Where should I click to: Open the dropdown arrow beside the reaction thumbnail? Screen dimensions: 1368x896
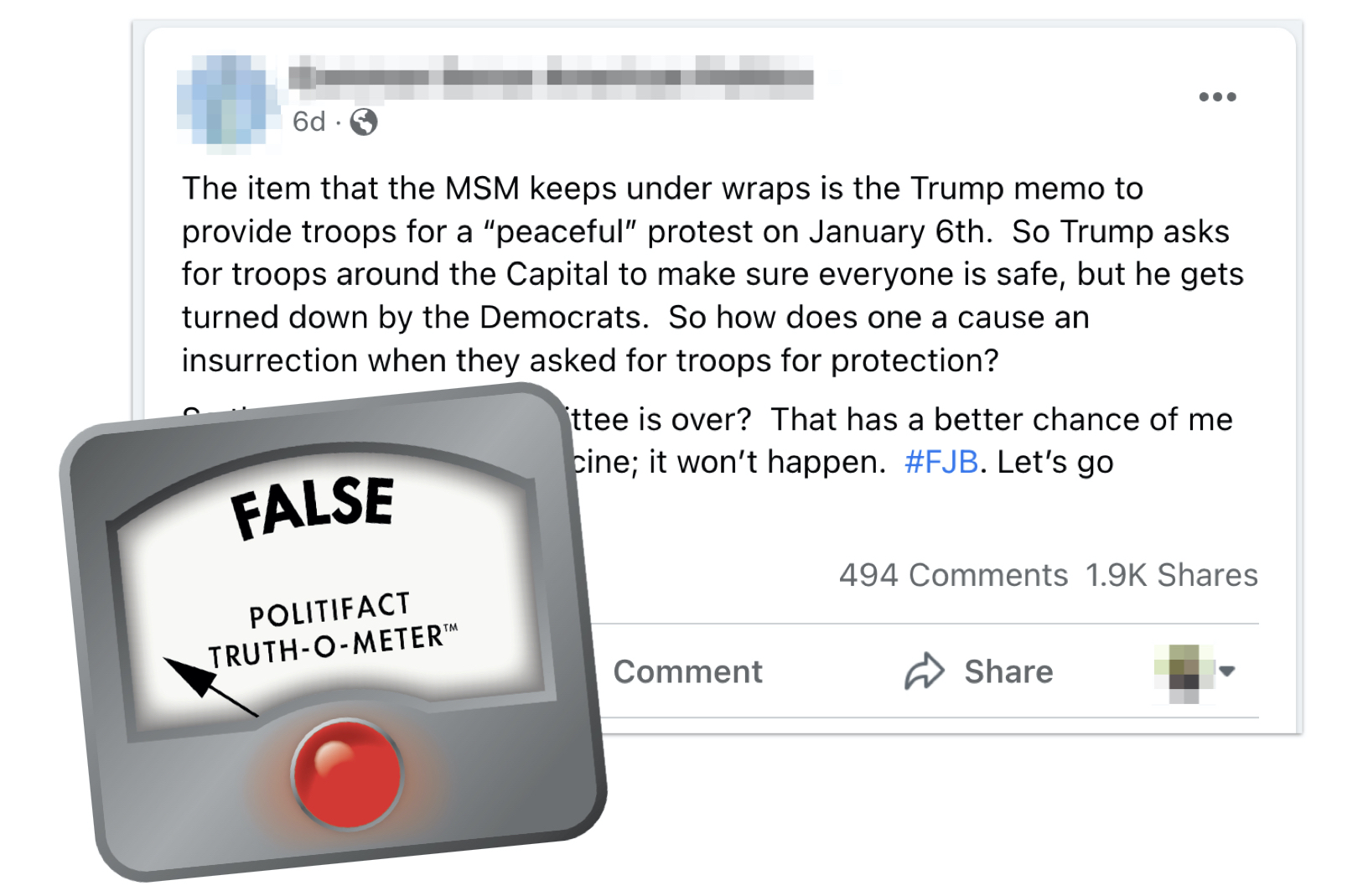tap(1226, 672)
